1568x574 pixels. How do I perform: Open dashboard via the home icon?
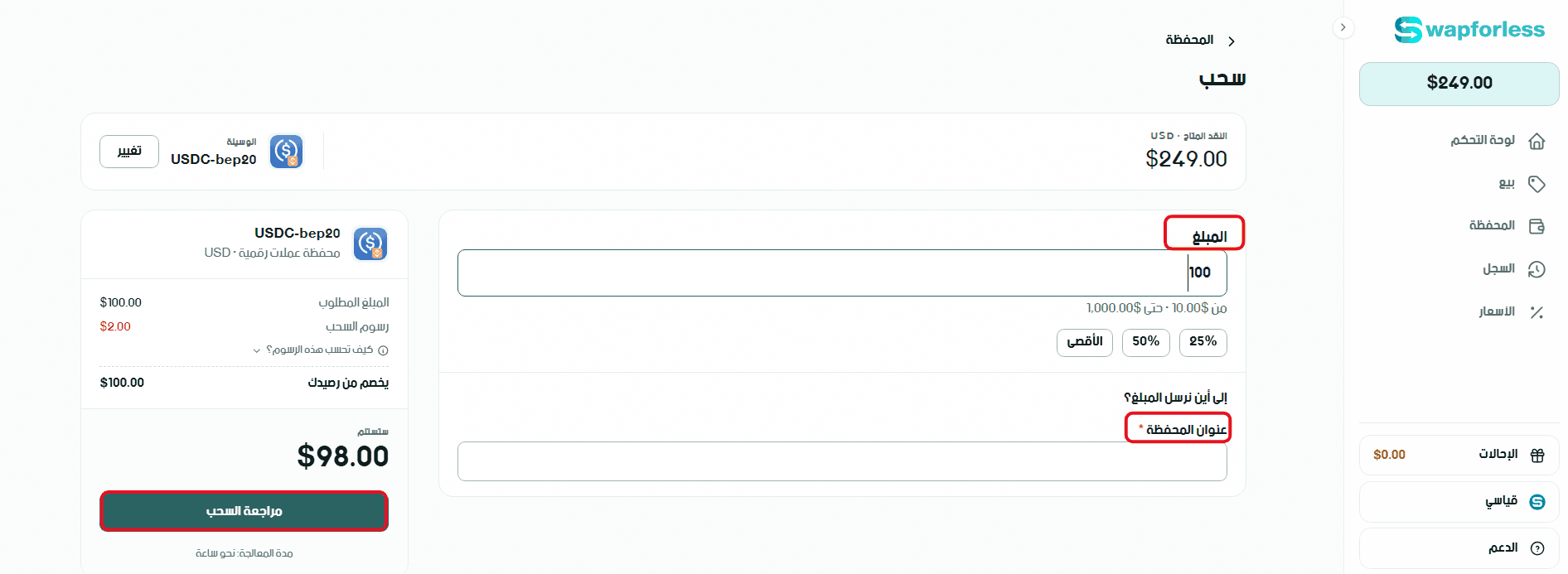click(1537, 141)
